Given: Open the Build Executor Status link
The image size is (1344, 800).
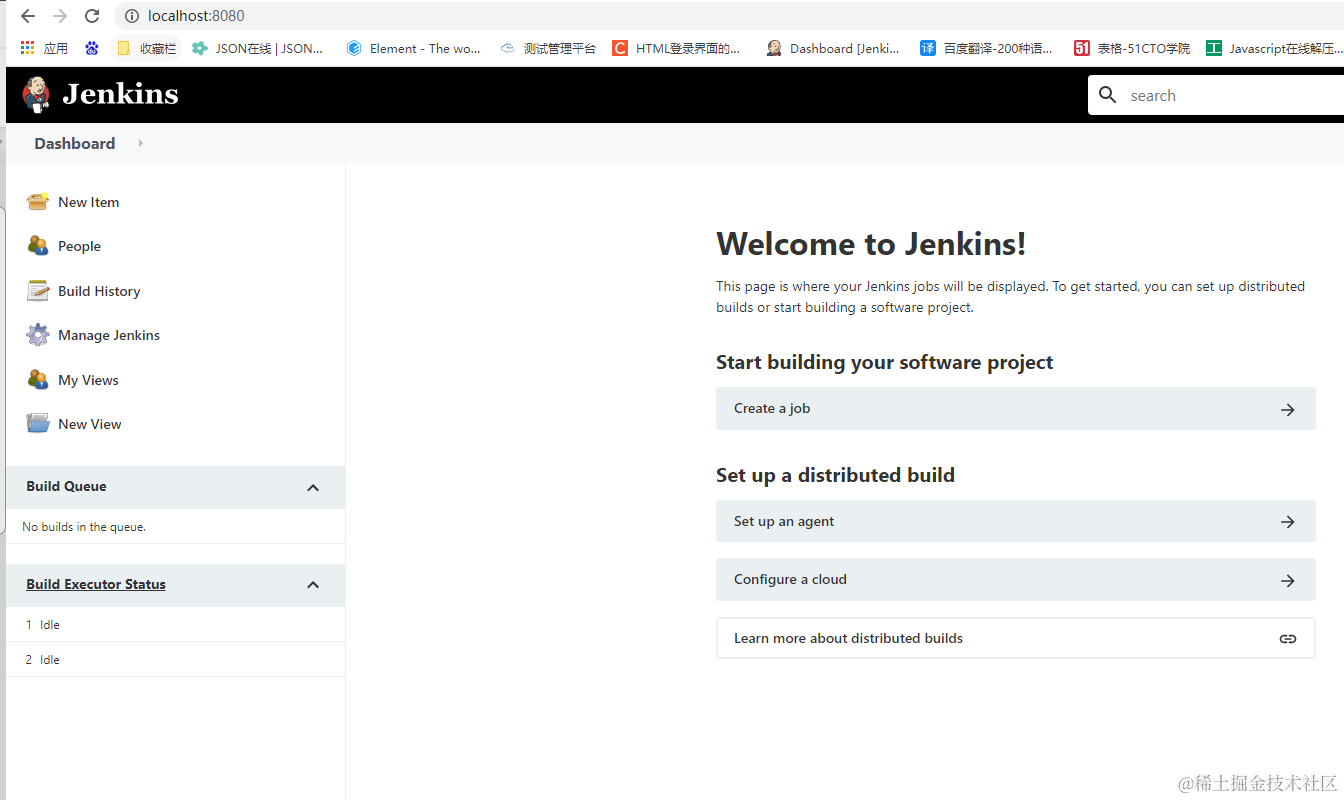Looking at the screenshot, I should pos(96,584).
